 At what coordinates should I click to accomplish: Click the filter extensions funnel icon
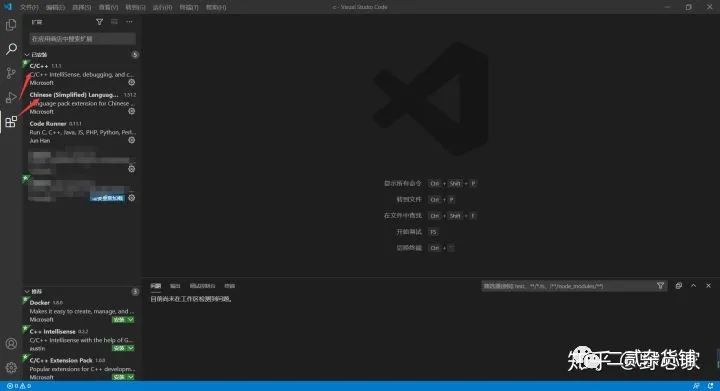click(x=99, y=22)
